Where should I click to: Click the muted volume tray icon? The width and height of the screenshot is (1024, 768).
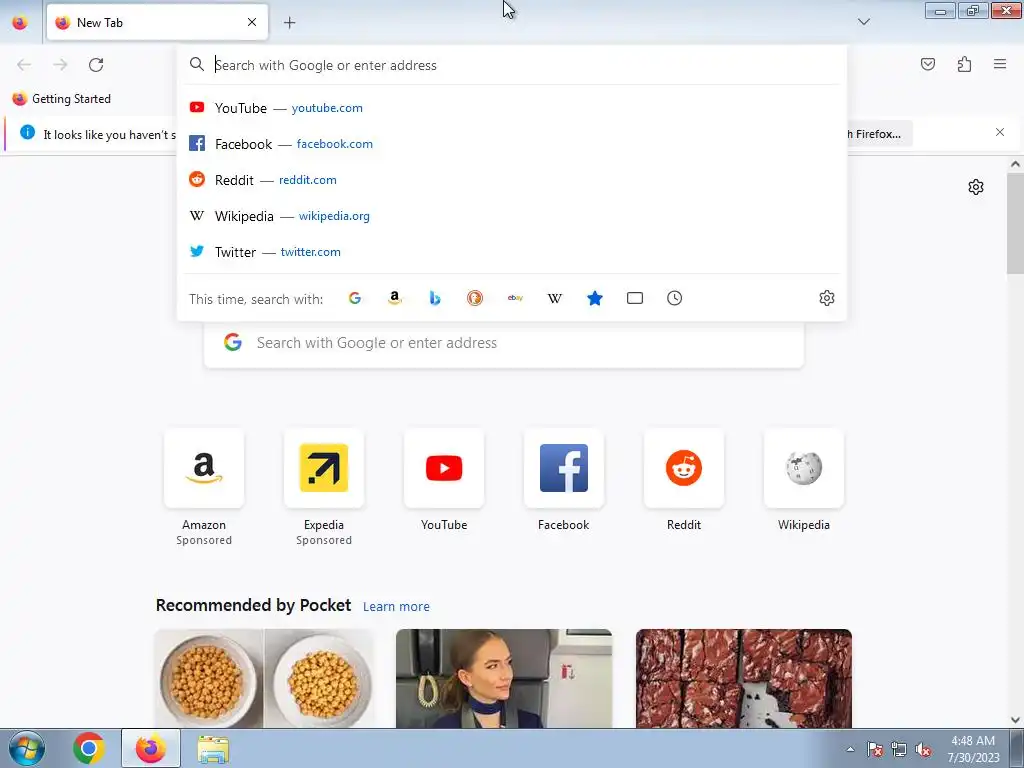pyautogui.click(x=923, y=750)
